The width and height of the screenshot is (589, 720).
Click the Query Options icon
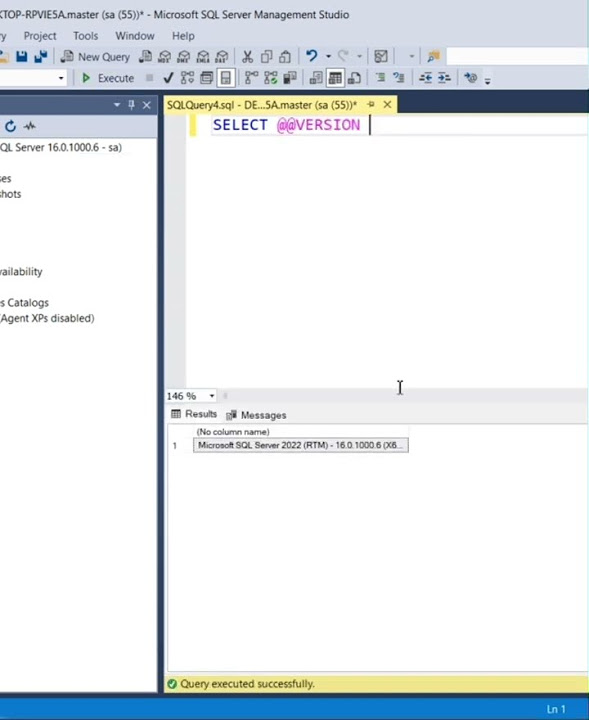207,78
